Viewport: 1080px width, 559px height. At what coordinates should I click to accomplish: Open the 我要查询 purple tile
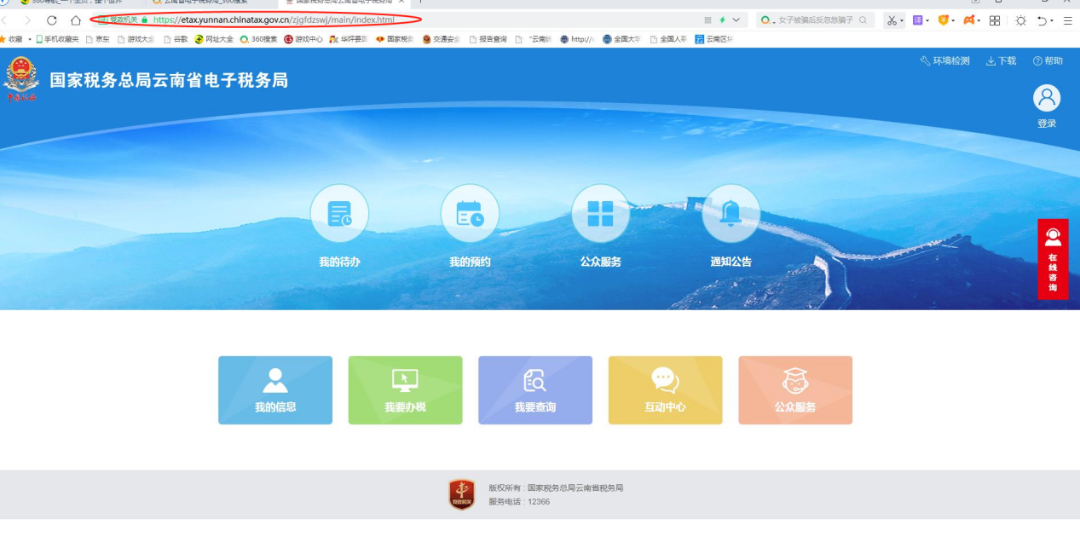[x=535, y=390]
